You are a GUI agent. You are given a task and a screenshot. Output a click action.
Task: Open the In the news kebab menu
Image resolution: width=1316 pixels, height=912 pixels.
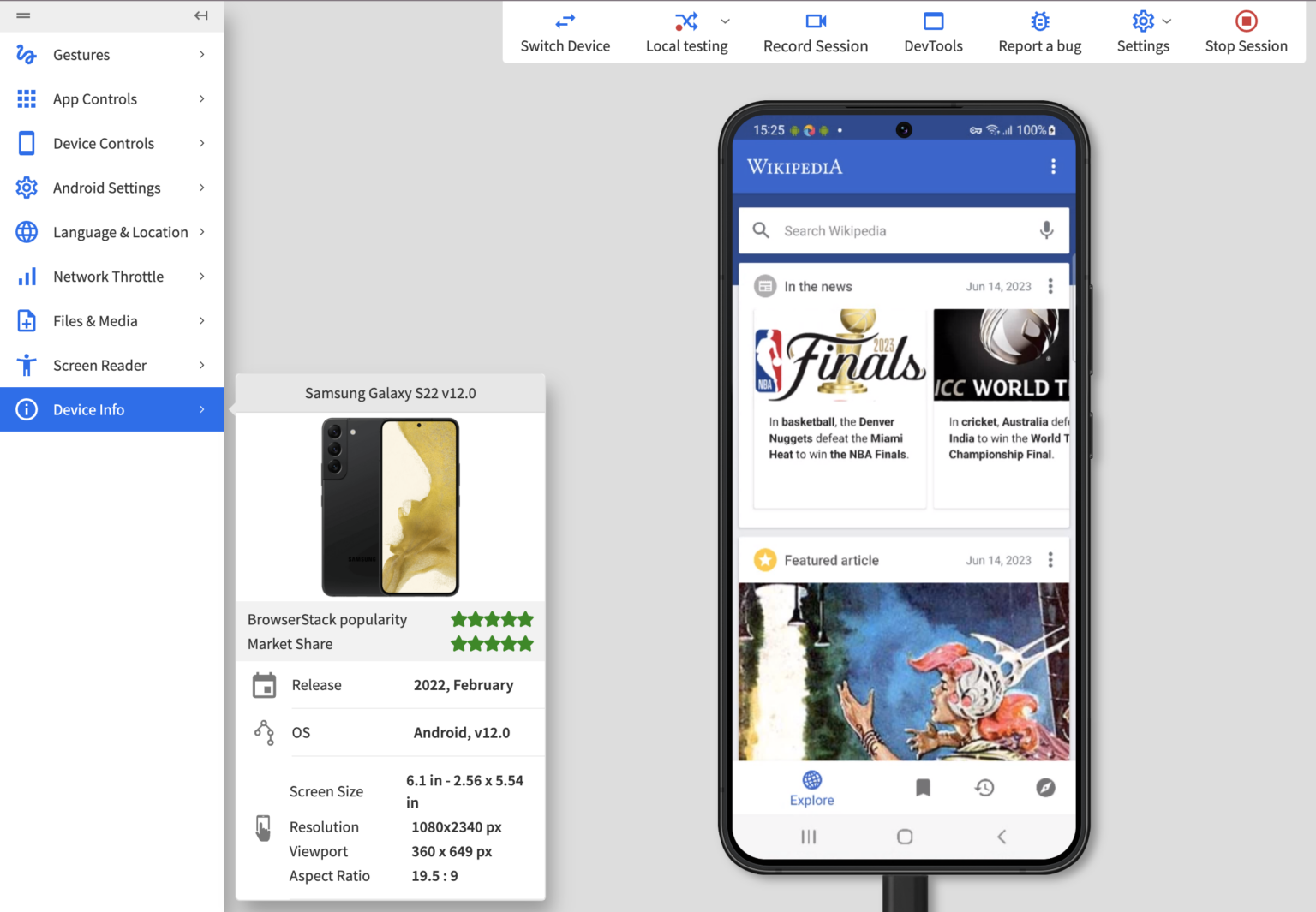point(1050,285)
